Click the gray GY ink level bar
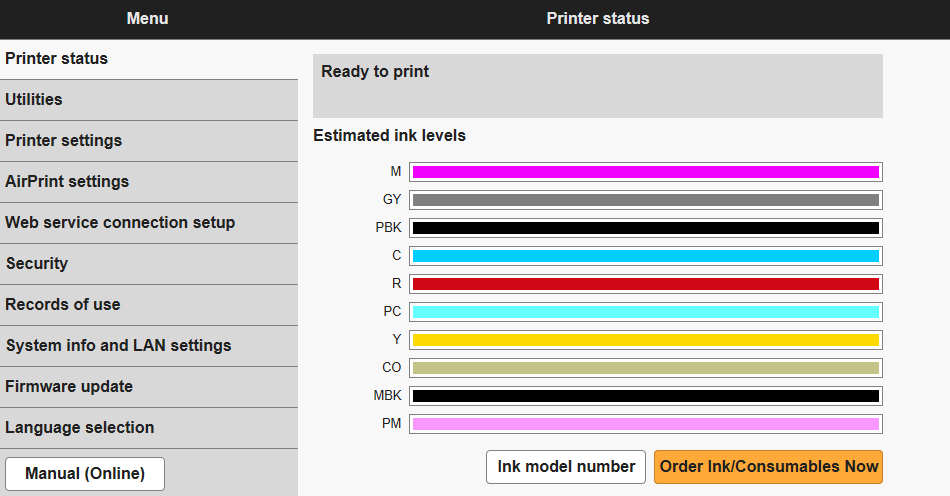 click(x=645, y=200)
